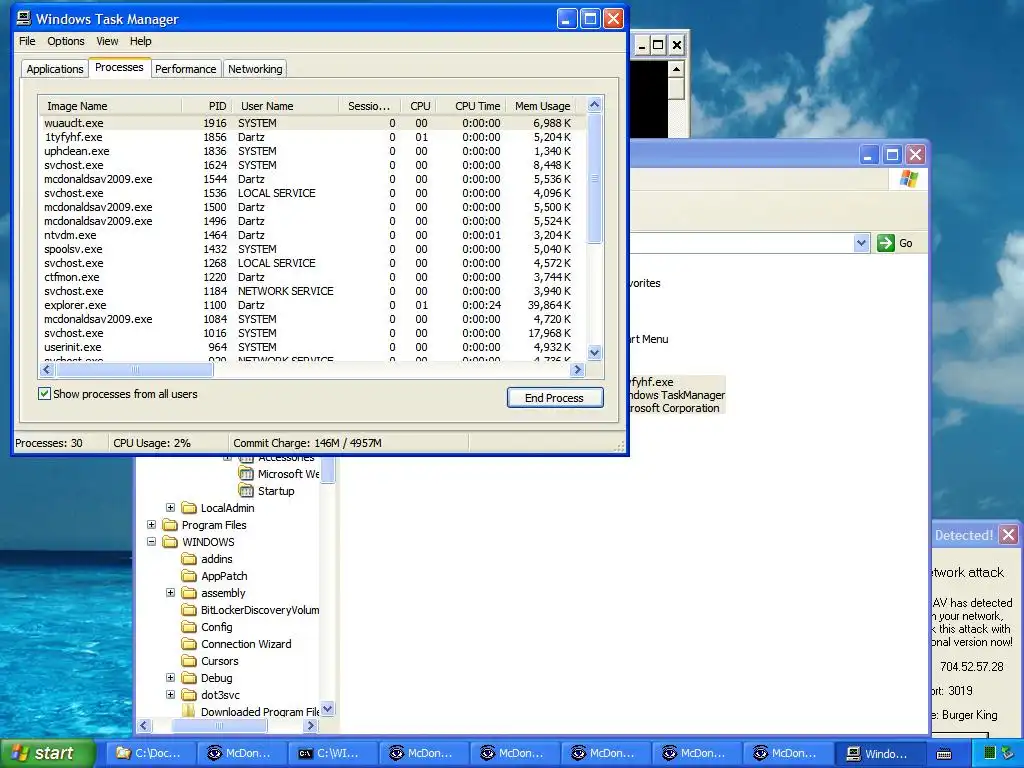Expand the Debug folder node
The image size is (1024, 768).
[170, 677]
